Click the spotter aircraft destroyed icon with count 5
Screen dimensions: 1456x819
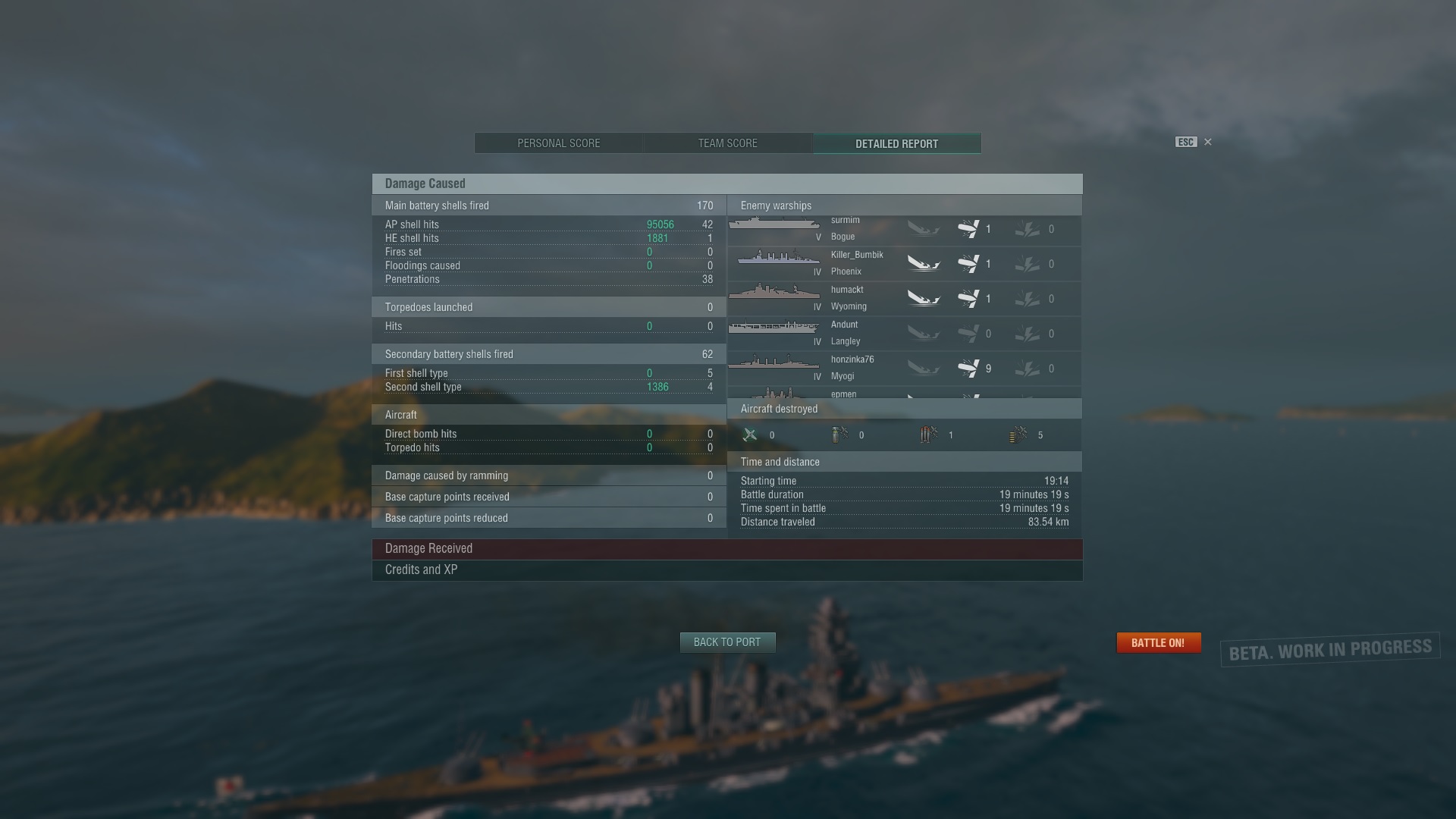(1018, 435)
